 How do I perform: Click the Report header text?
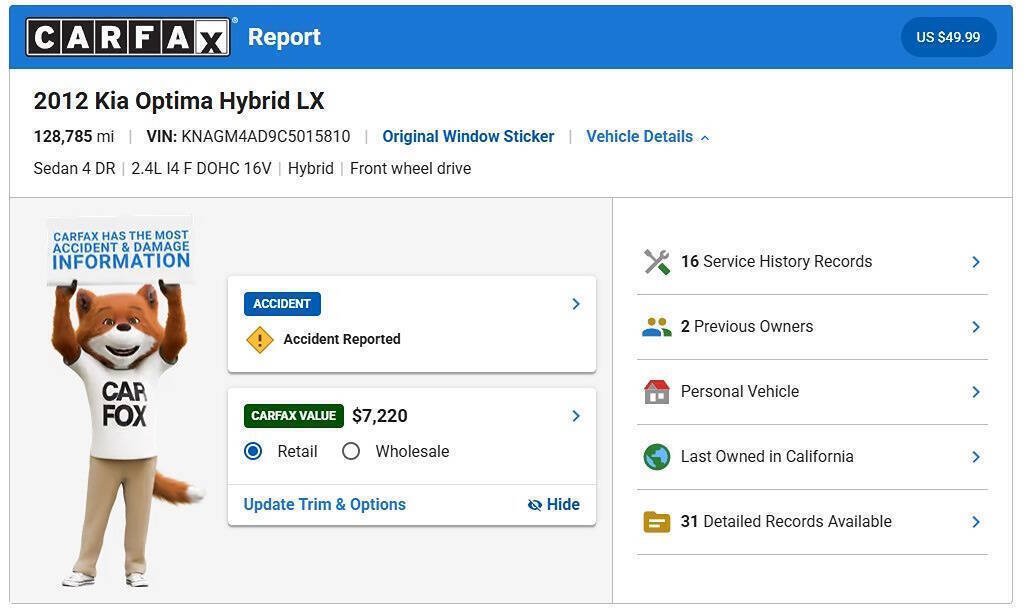(284, 38)
